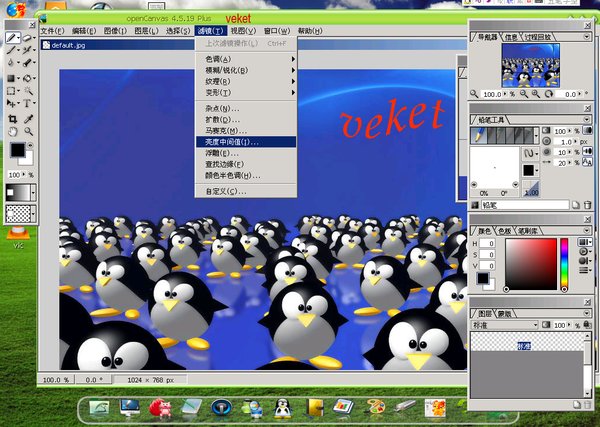Open stroke curve type dropdown
Image resolution: width=600 pixels, height=427 pixels.
(x=530, y=154)
